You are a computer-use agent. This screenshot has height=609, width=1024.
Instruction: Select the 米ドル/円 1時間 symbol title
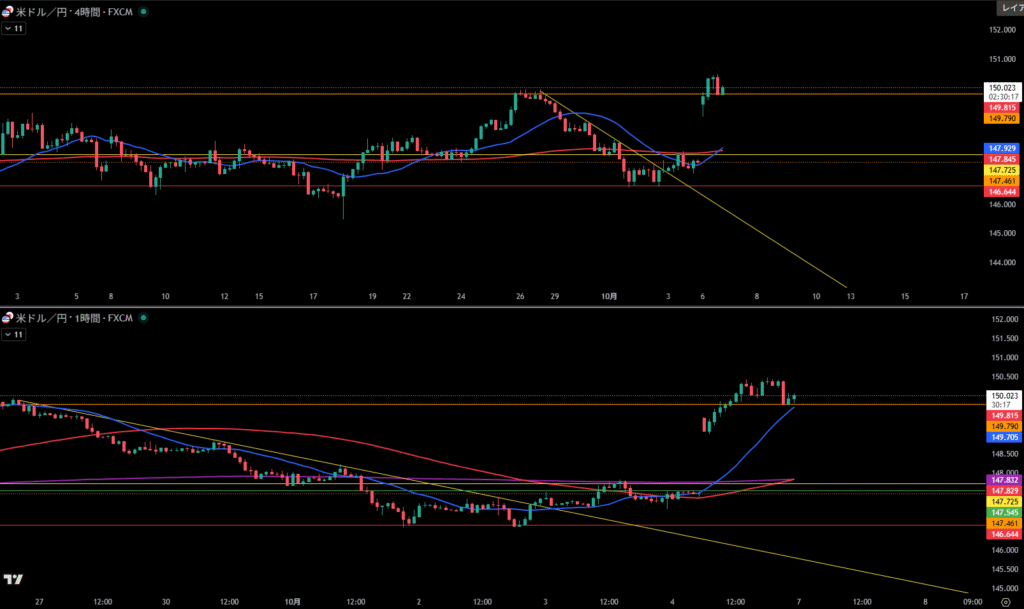click(72, 318)
